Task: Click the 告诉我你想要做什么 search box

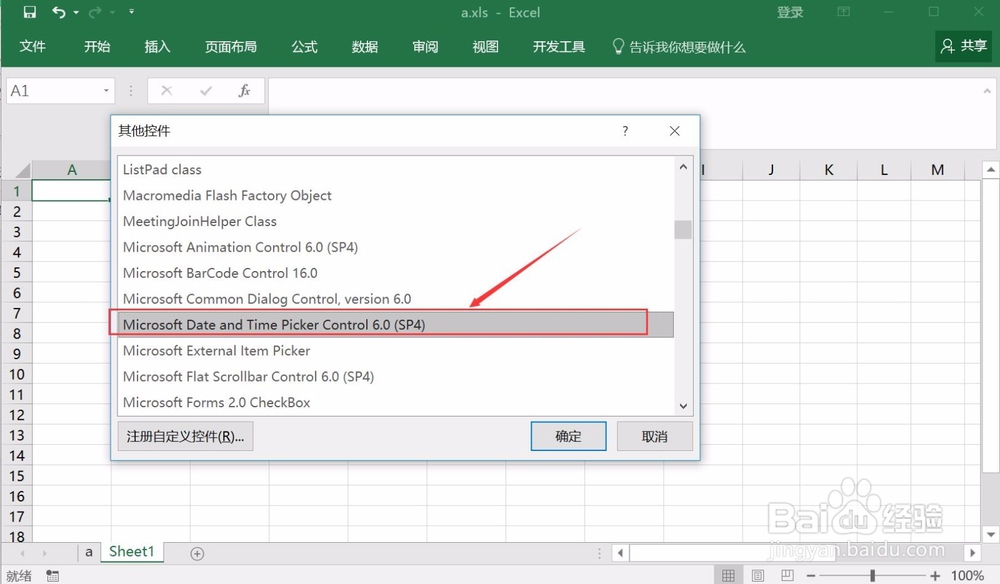Action: [679, 47]
